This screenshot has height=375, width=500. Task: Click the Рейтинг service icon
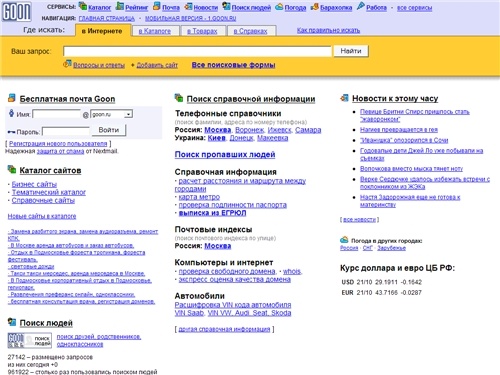point(120,6)
